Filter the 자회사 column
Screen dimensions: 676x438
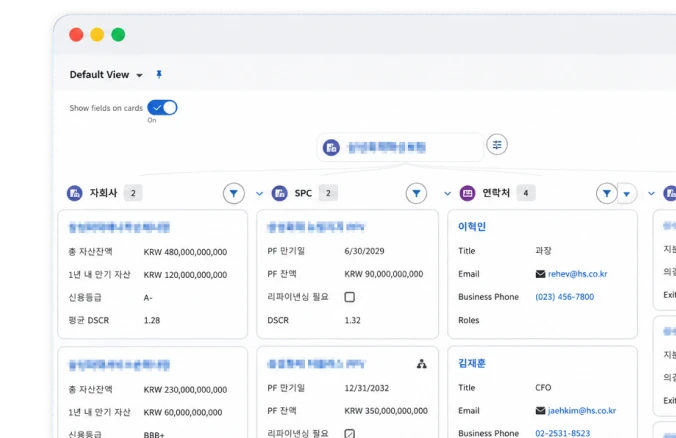tap(234, 194)
